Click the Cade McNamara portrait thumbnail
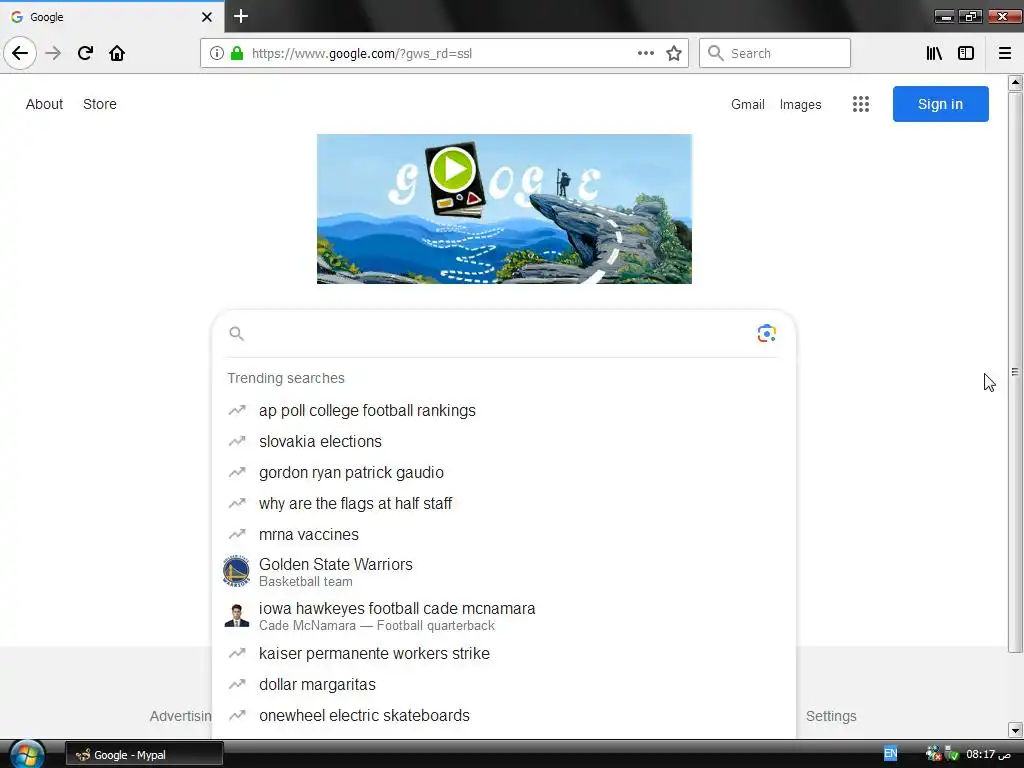1024x768 pixels. pos(236,616)
